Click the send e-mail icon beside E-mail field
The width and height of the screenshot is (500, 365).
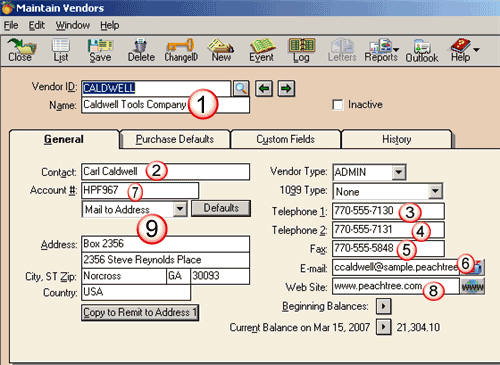(x=478, y=267)
